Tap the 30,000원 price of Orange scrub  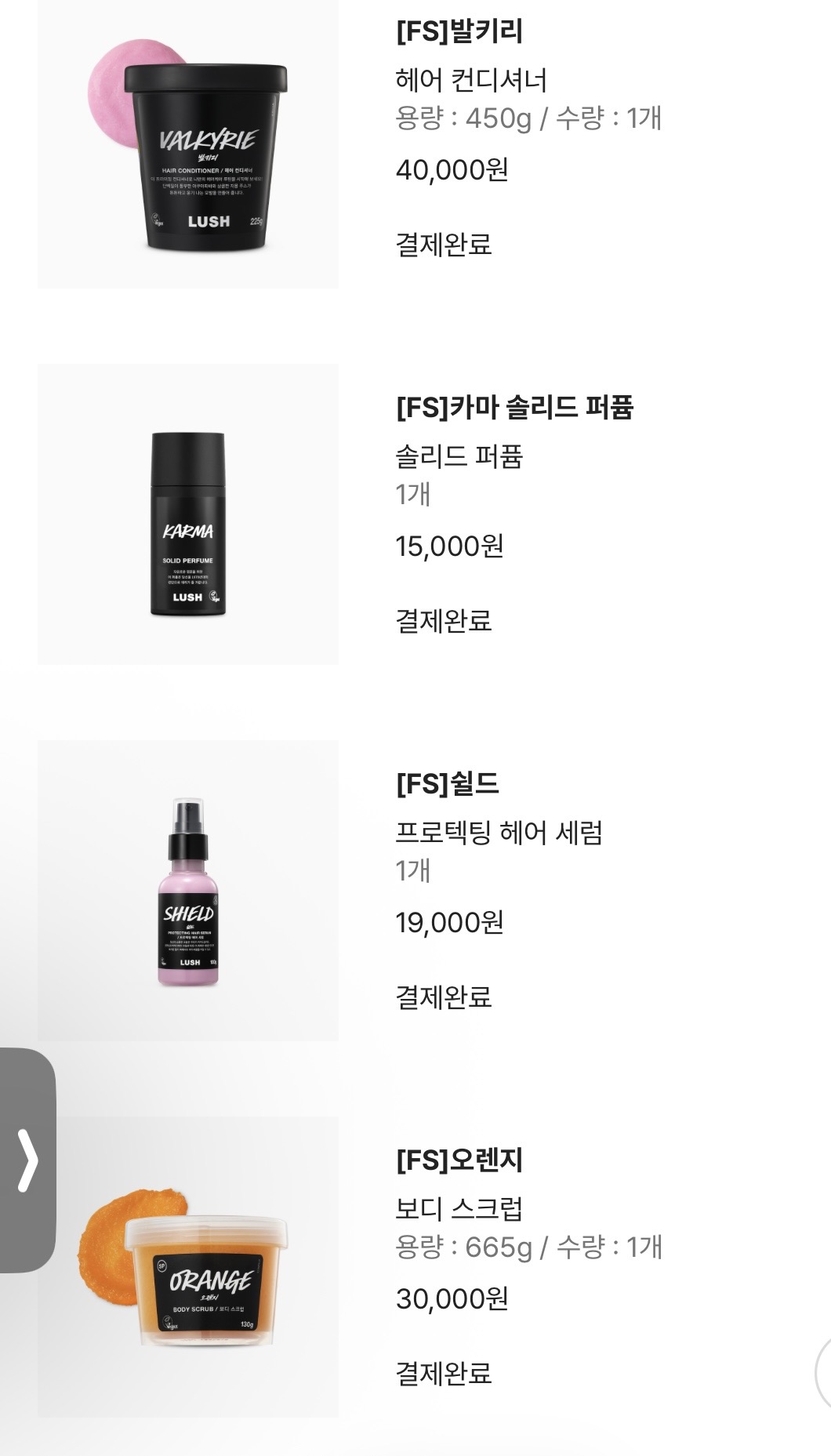click(x=452, y=1298)
